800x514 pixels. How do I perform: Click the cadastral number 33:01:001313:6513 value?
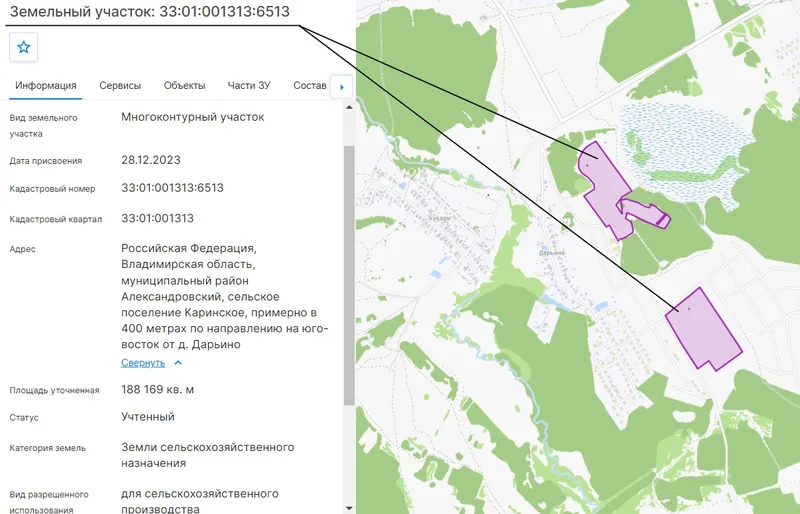point(172,188)
